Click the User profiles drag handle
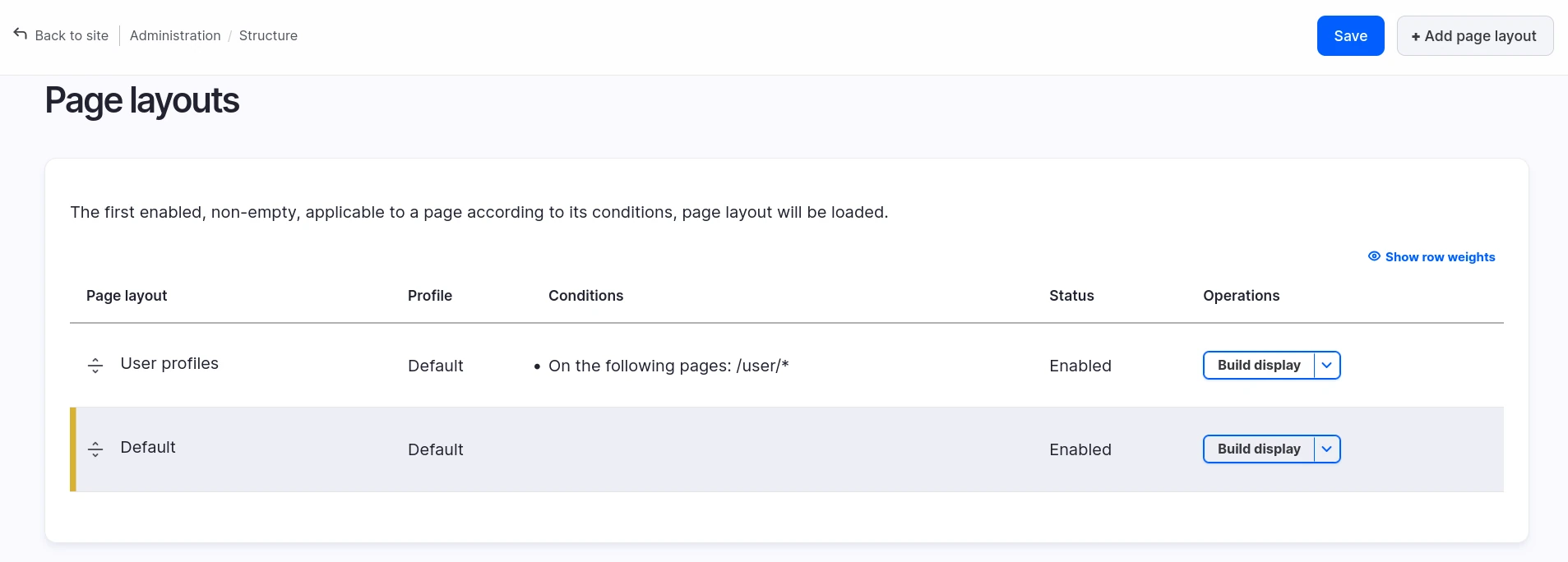The height and width of the screenshot is (562, 1568). coord(95,366)
